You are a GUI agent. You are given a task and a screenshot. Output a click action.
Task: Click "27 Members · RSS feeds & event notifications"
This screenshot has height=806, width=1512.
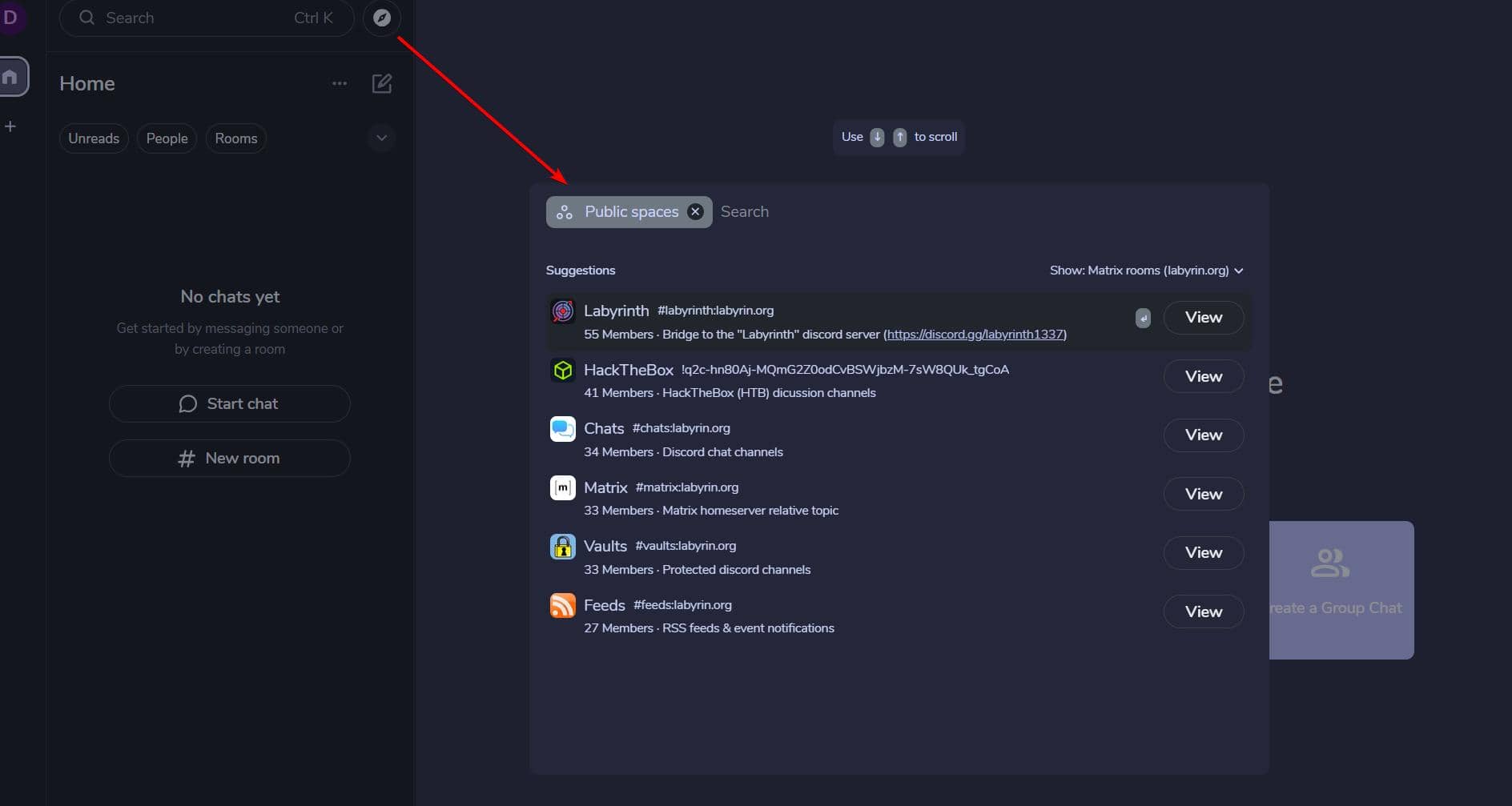coord(709,628)
